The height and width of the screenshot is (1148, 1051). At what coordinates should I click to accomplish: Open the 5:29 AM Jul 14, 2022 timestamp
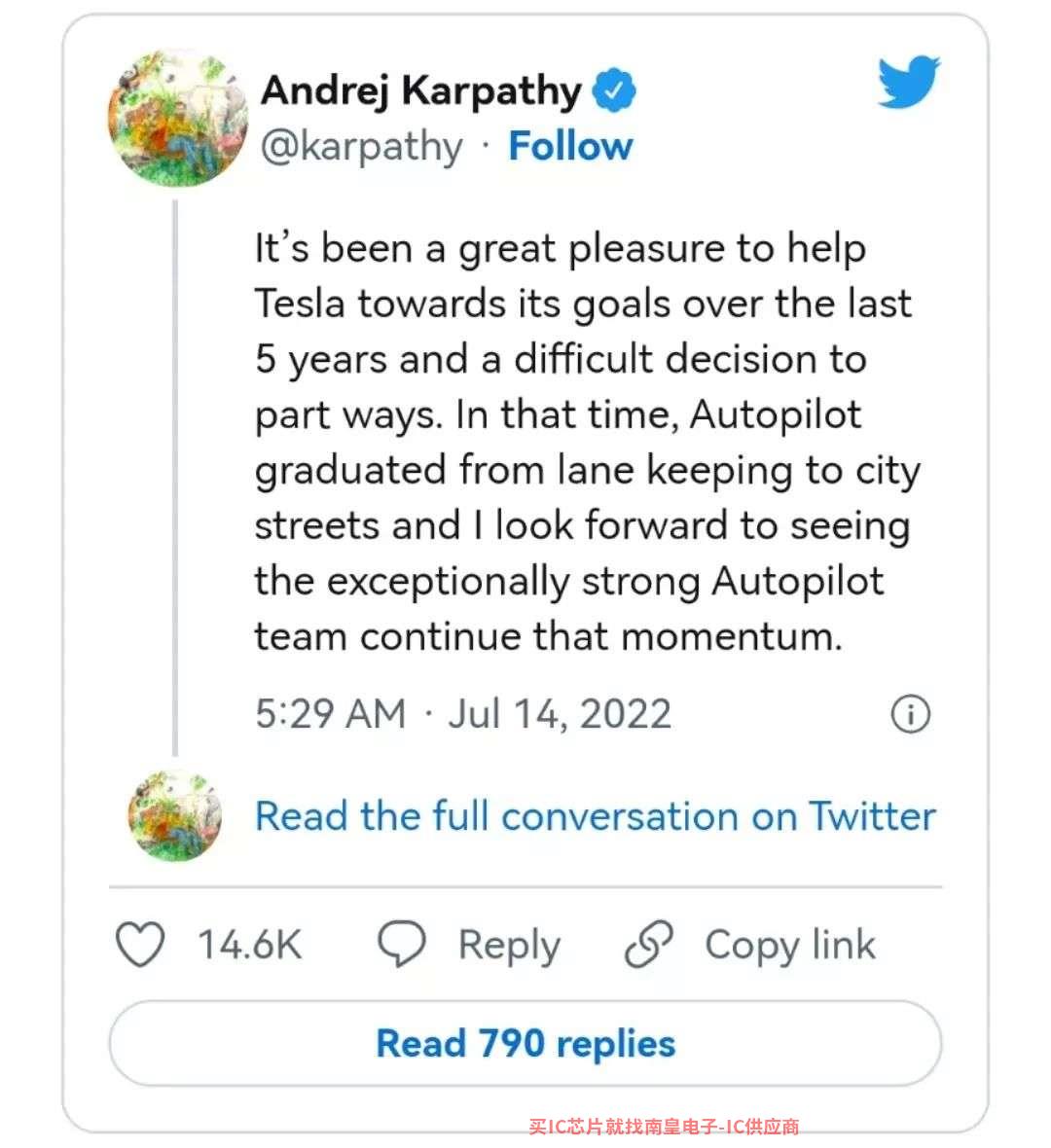point(463,714)
